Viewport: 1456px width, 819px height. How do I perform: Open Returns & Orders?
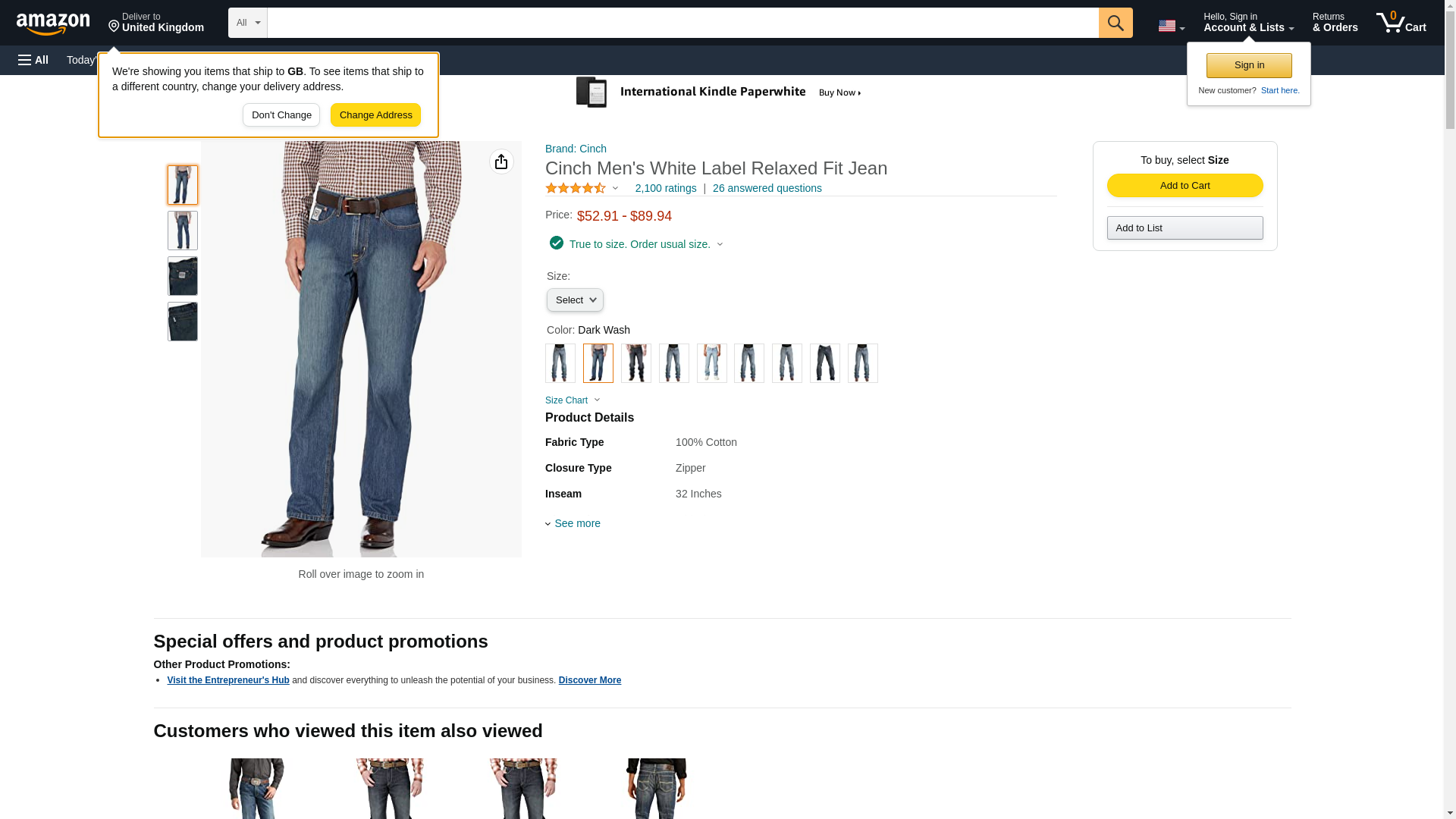[x=1335, y=23]
